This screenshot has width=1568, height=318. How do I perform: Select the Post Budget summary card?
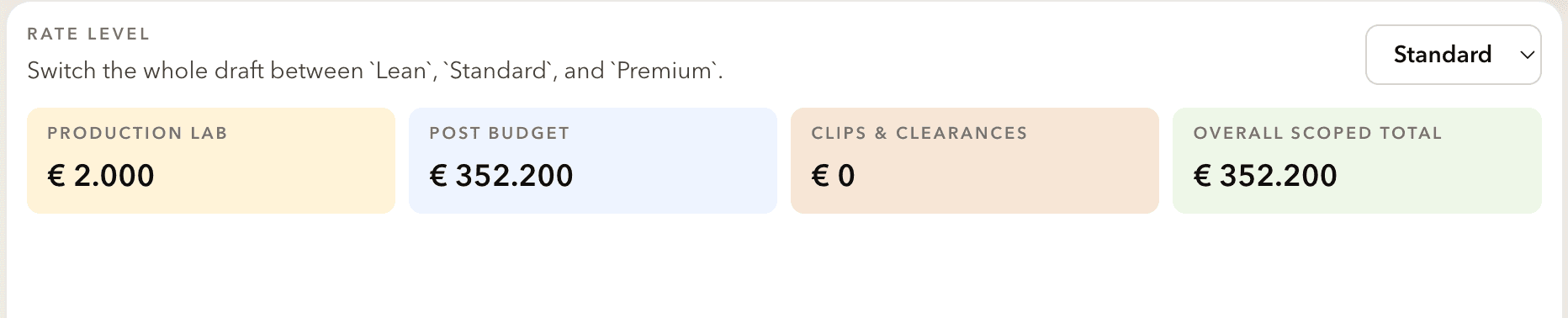593,160
